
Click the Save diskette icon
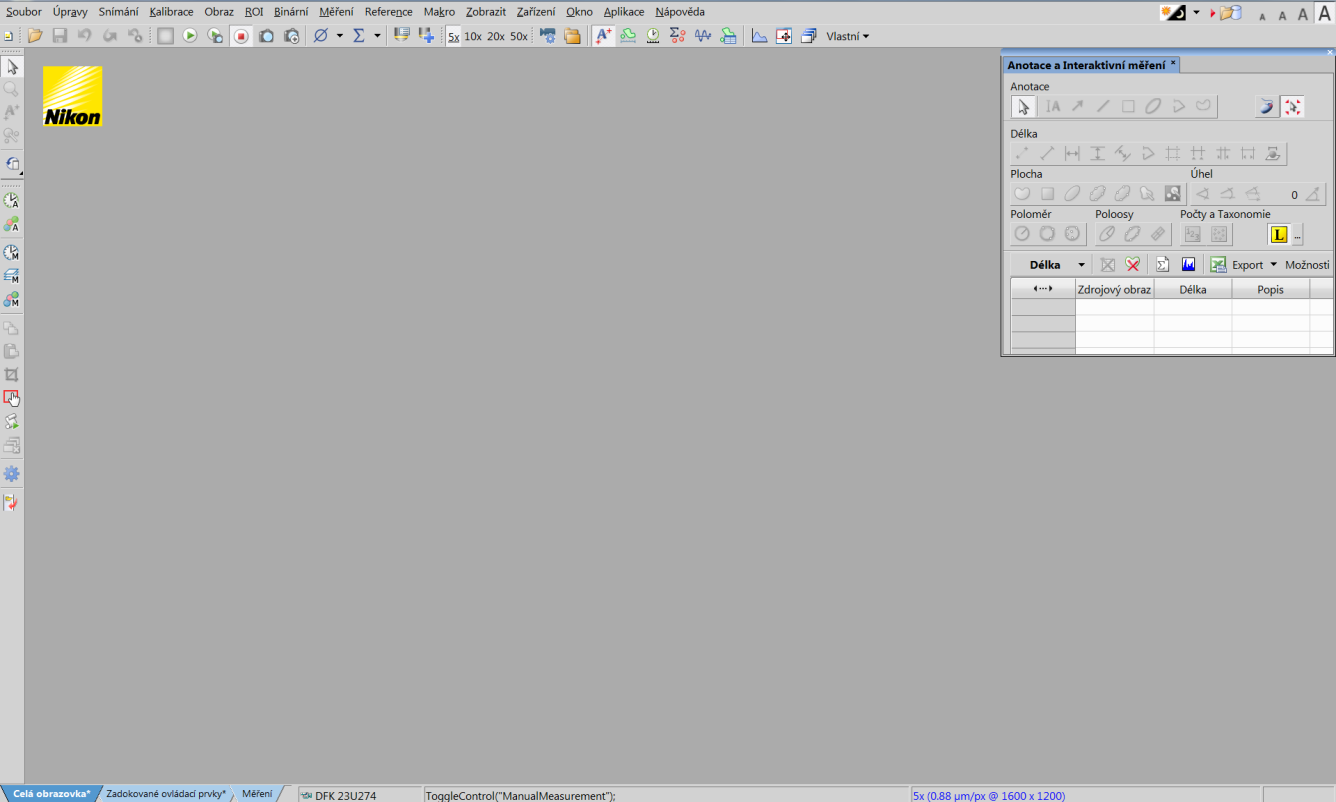pyautogui.click(x=60, y=36)
